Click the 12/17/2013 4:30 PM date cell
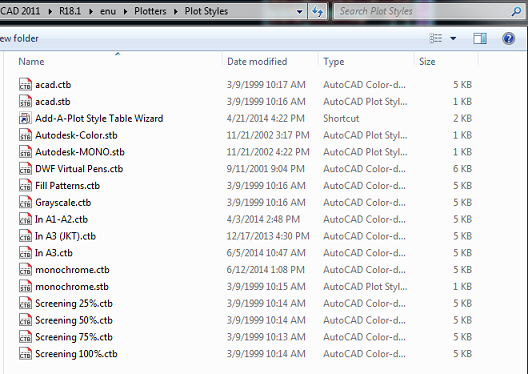Viewport: 528px width, 374px height. click(x=268, y=236)
